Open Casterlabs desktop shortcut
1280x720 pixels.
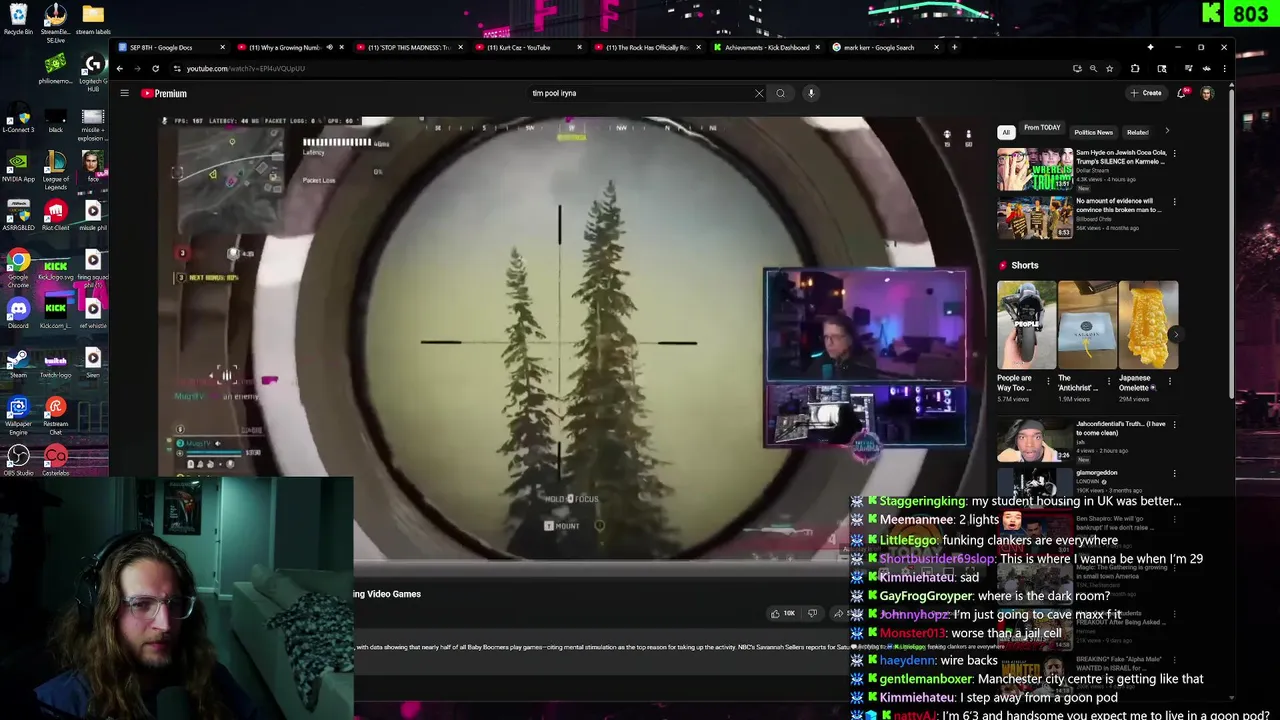coord(56,460)
